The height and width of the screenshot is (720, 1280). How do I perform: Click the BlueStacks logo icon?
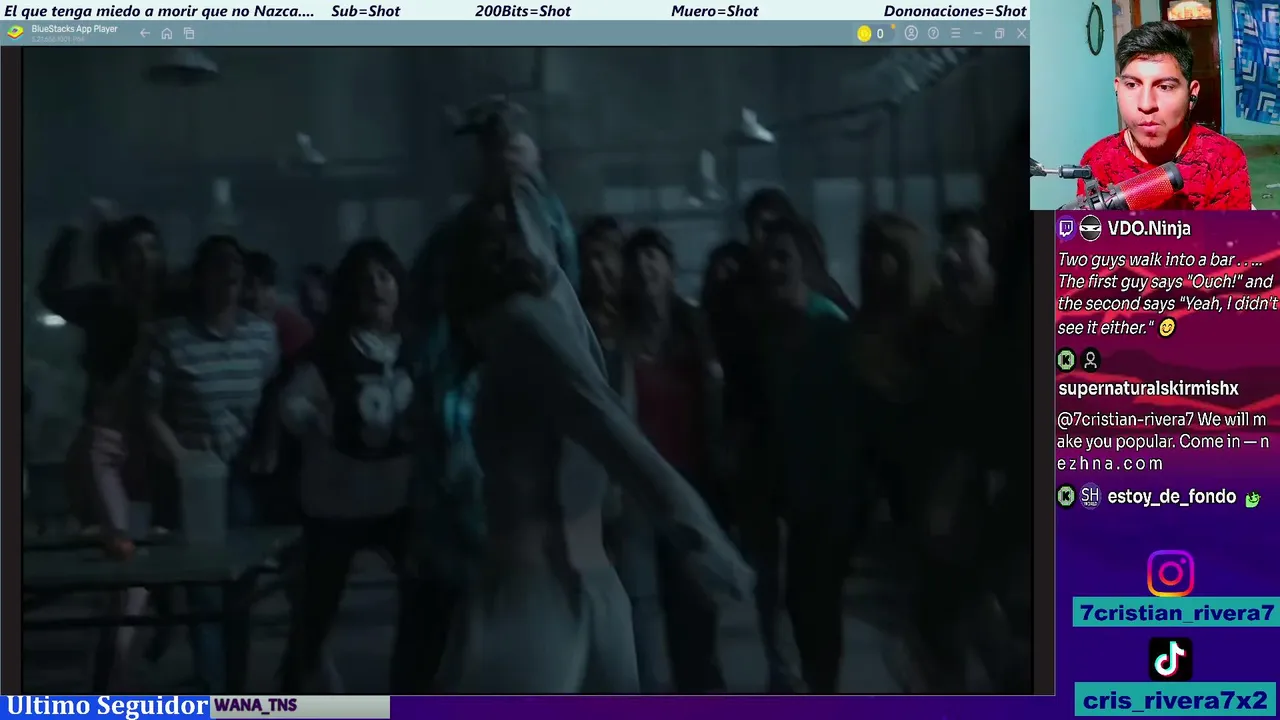[14, 32]
